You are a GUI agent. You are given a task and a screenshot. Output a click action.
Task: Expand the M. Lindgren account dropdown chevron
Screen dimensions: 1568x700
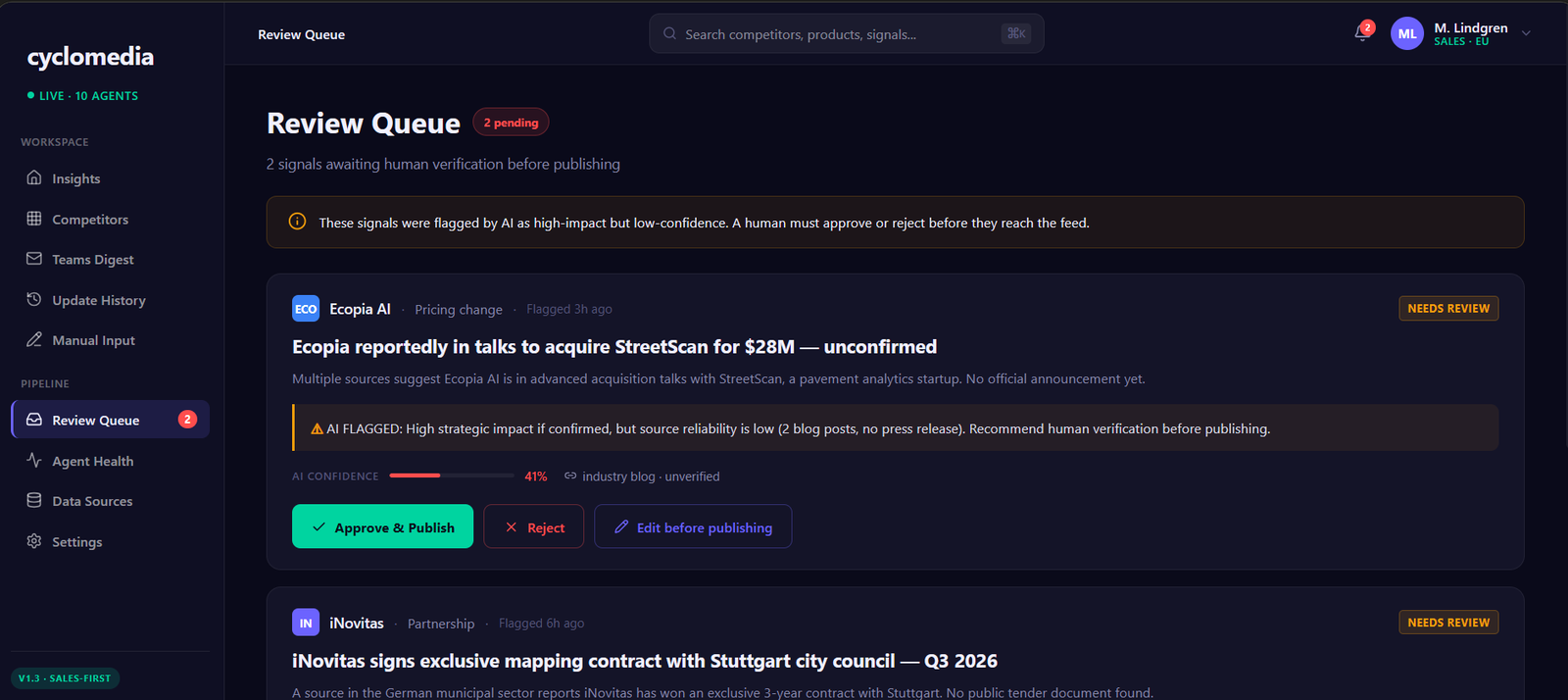[x=1526, y=33]
